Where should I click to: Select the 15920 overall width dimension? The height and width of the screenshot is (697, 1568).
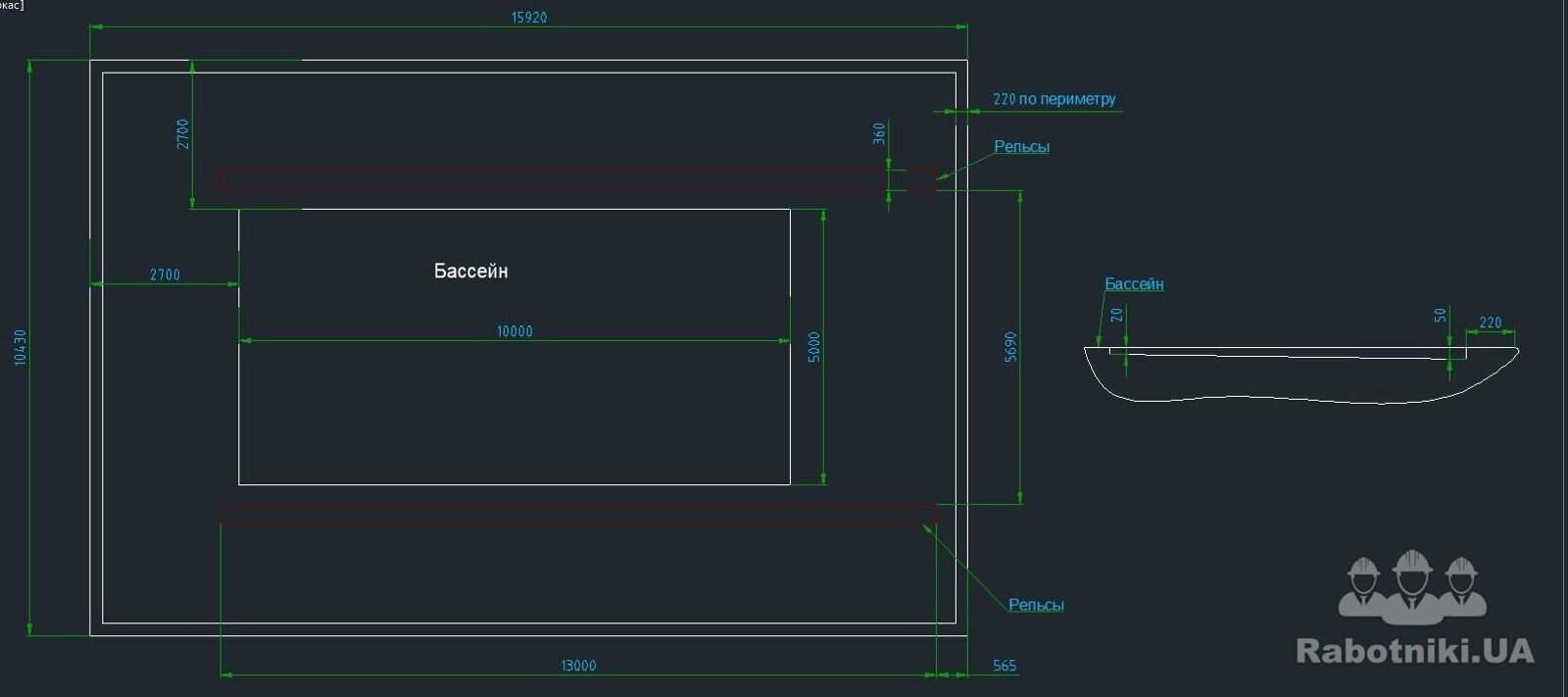coord(529,18)
